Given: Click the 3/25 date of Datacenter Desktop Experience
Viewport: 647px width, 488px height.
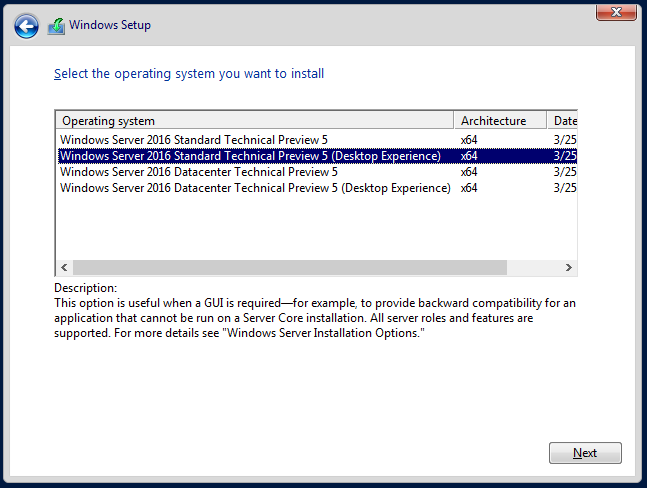Looking at the screenshot, I should (x=565, y=188).
